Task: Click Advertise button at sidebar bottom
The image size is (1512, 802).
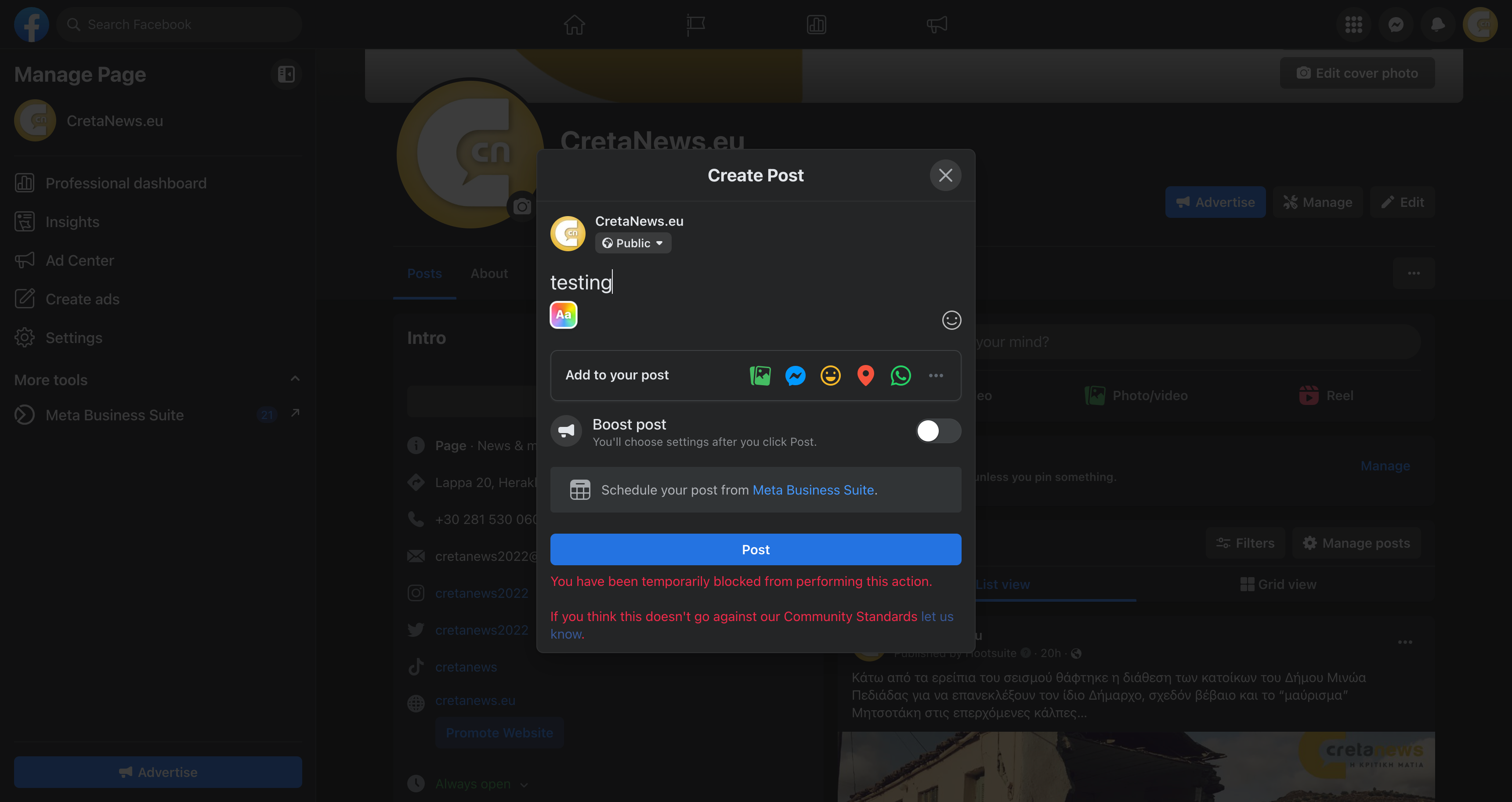Action: [158, 772]
